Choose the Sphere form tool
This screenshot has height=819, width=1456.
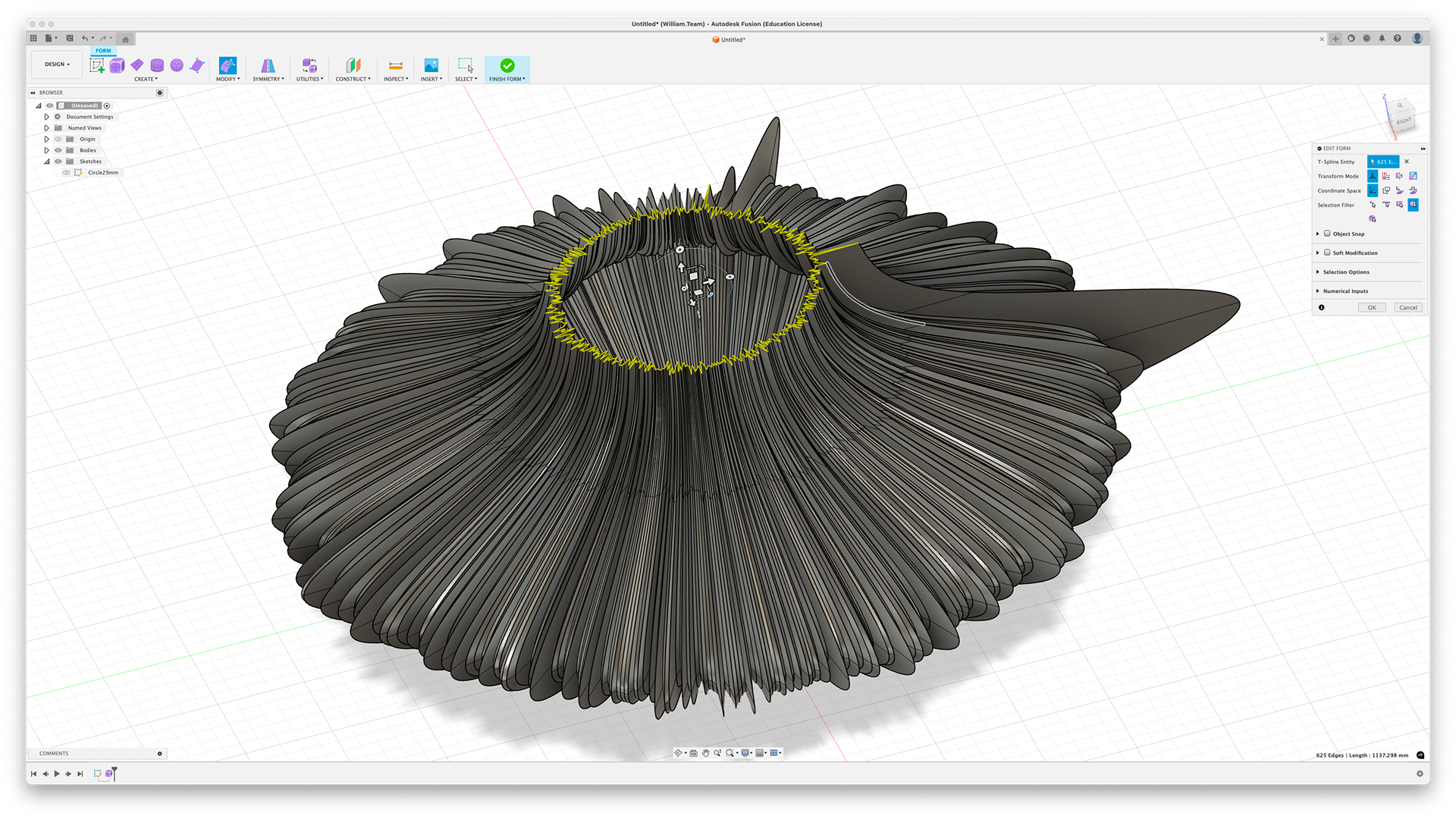pyautogui.click(x=177, y=65)
